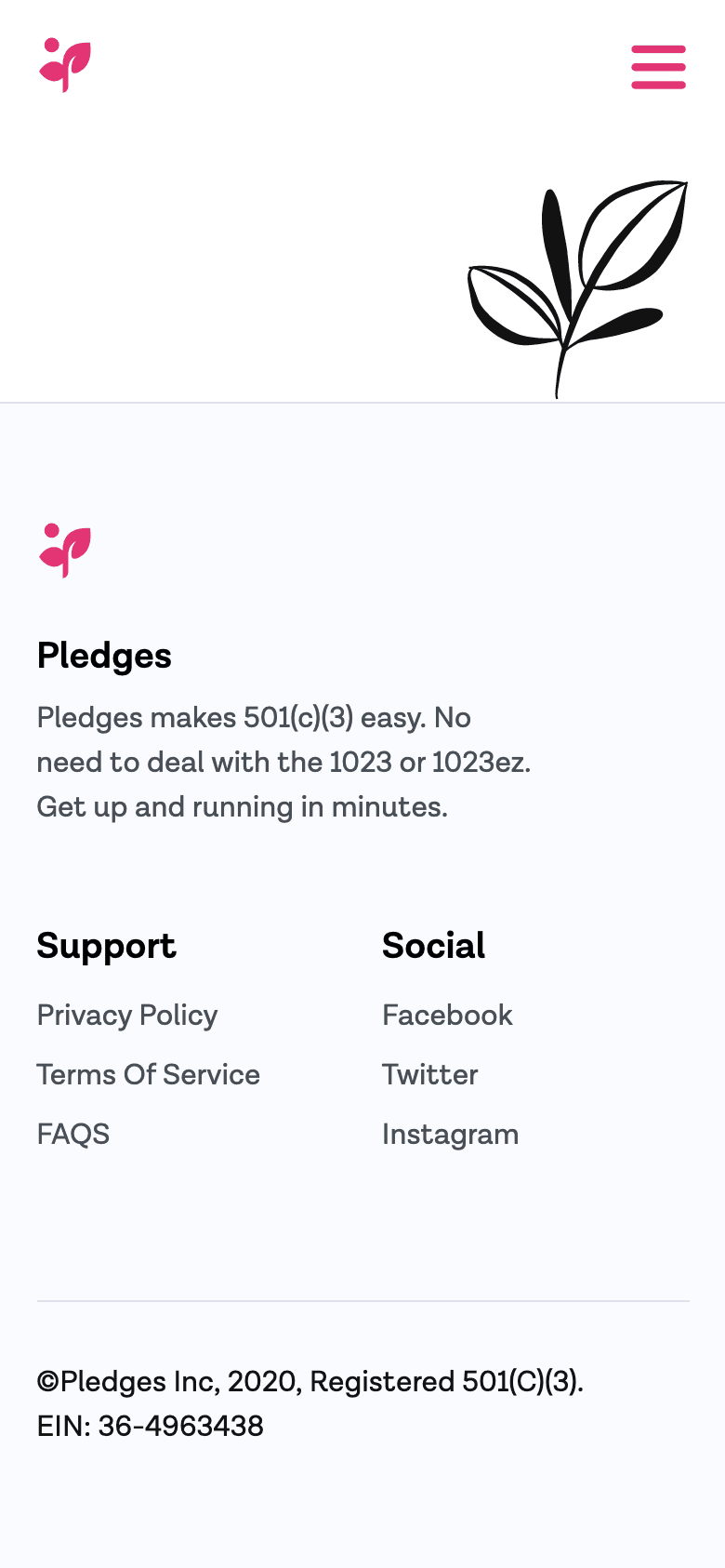Viewport: 725px width, 1568px height.
Task: Click the Social section heading
Action: click(433, 945)
